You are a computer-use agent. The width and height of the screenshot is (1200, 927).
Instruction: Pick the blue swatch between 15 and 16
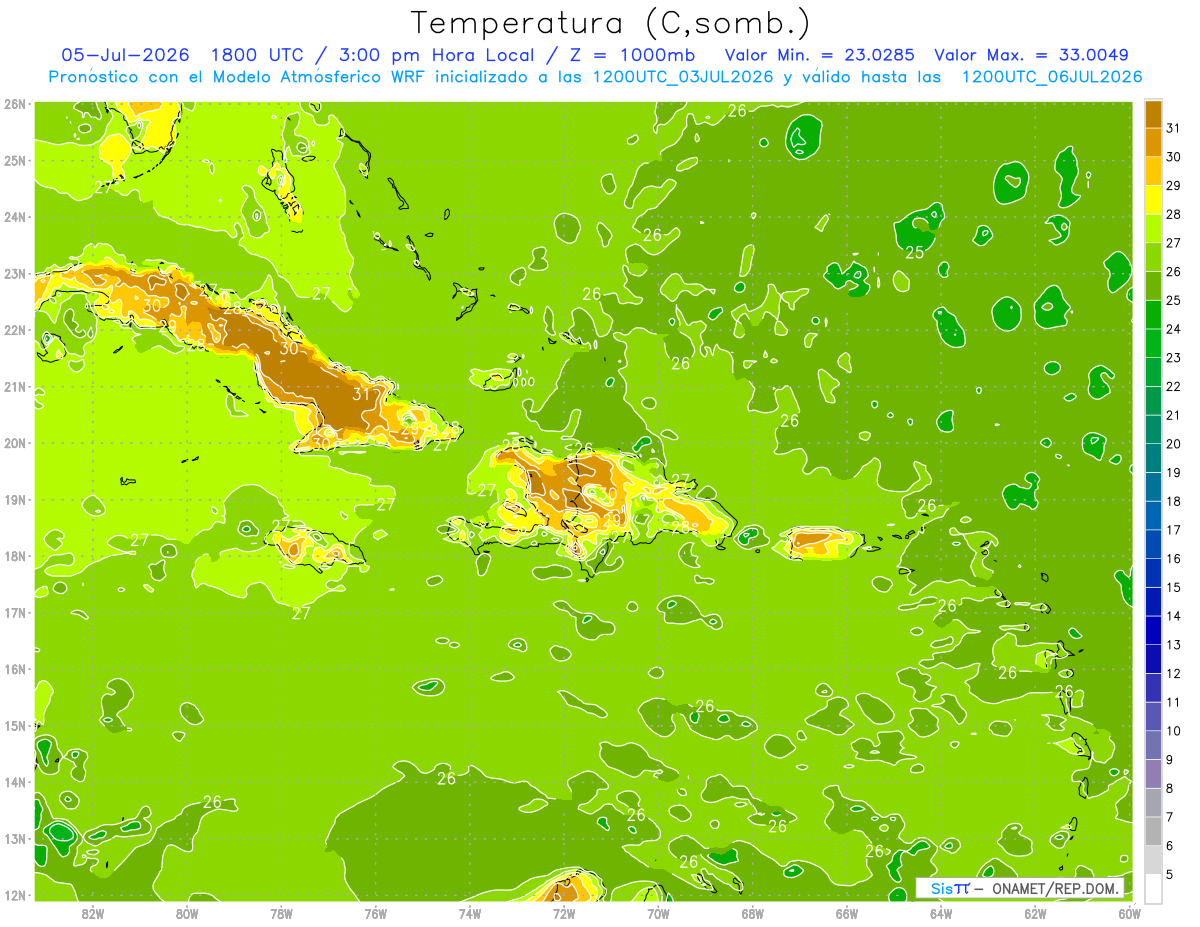(1153, 573)
